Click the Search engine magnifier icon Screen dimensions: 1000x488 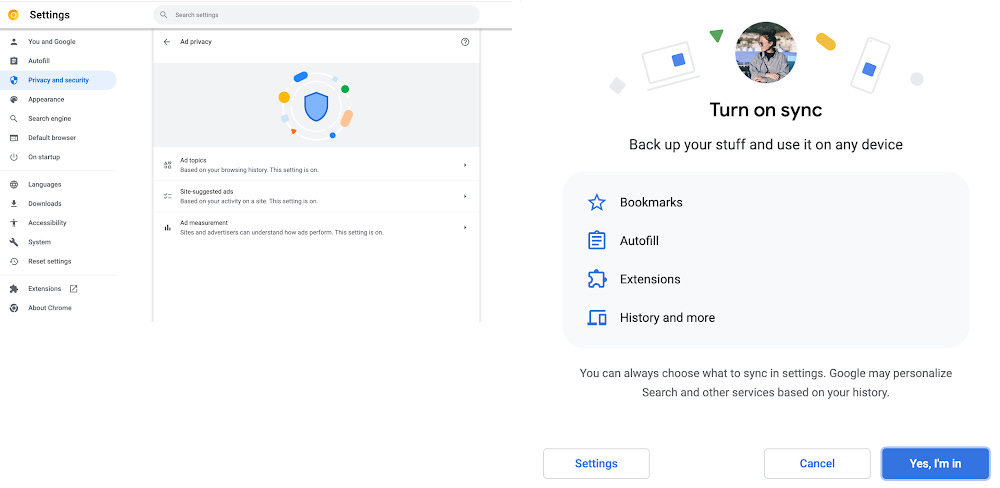[x=14, y=118]
